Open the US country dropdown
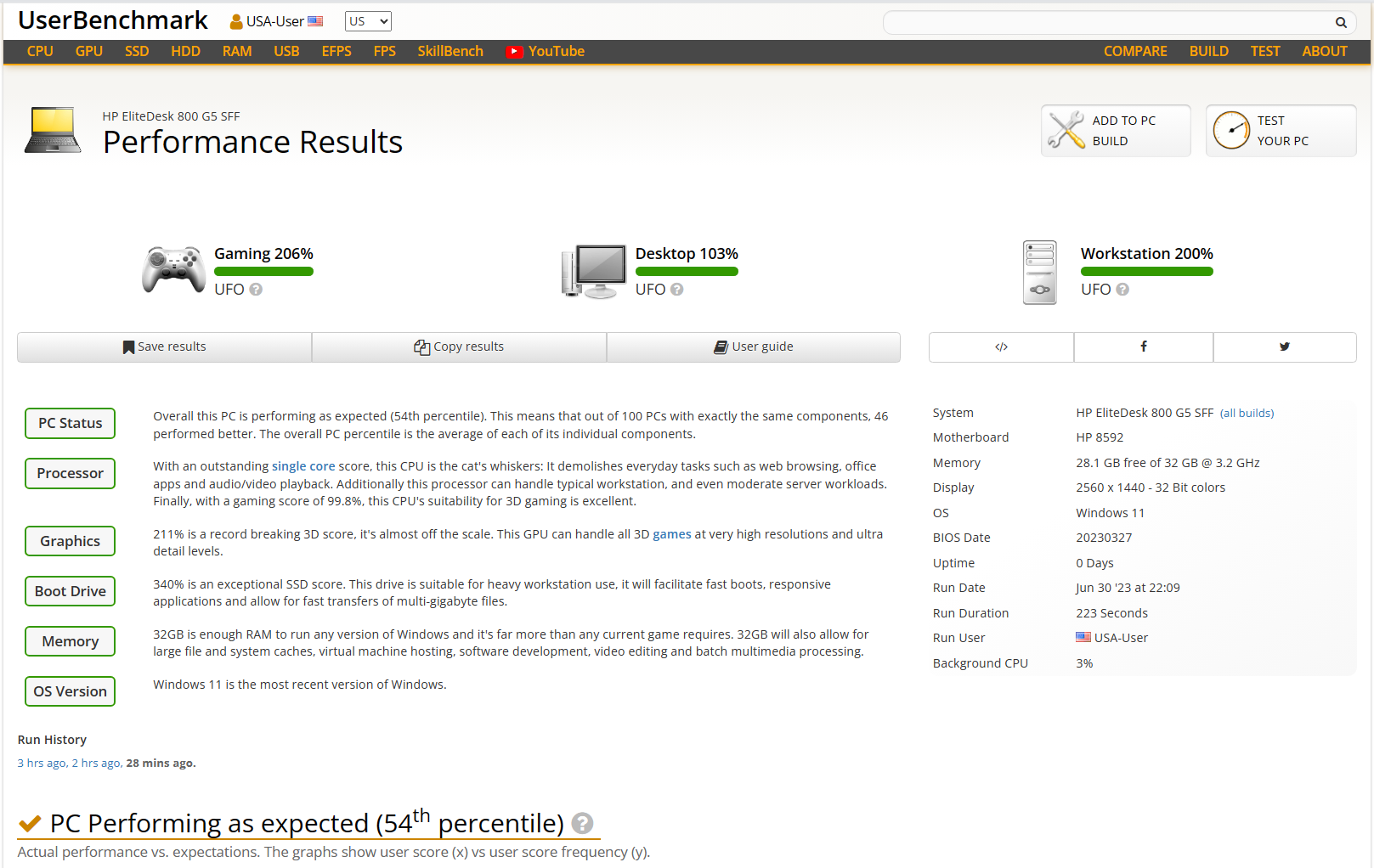This screenshot has height=868, width=1374. [368, 21]
